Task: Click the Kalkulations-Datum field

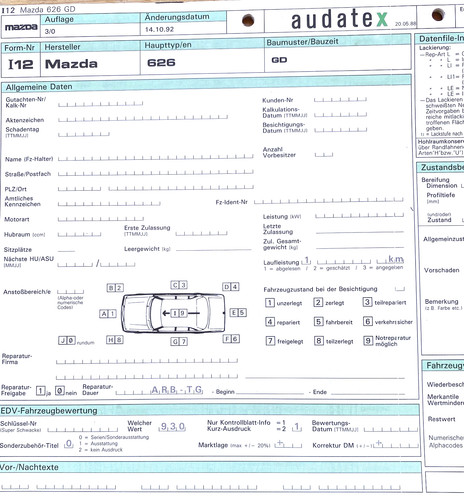Action: [x=340, y=114]
